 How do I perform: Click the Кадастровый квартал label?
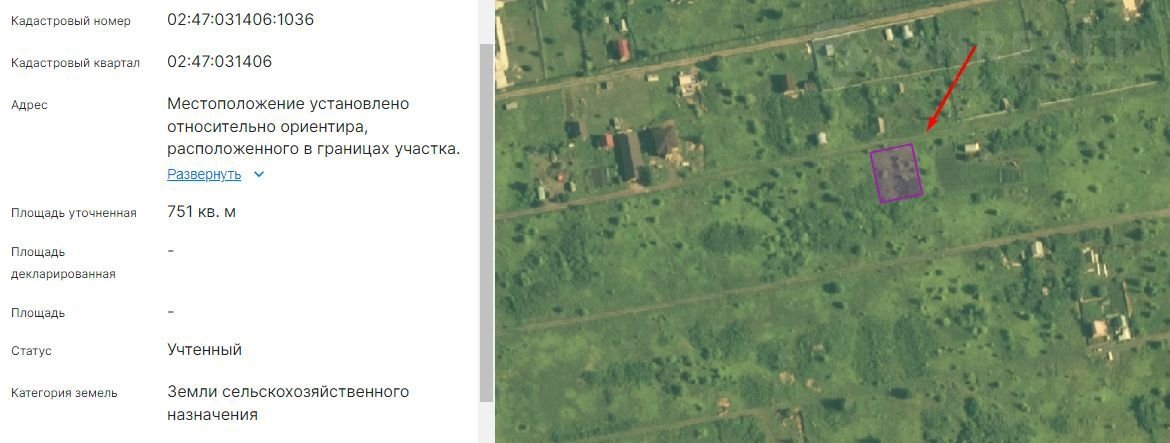[x=75, y=63]
